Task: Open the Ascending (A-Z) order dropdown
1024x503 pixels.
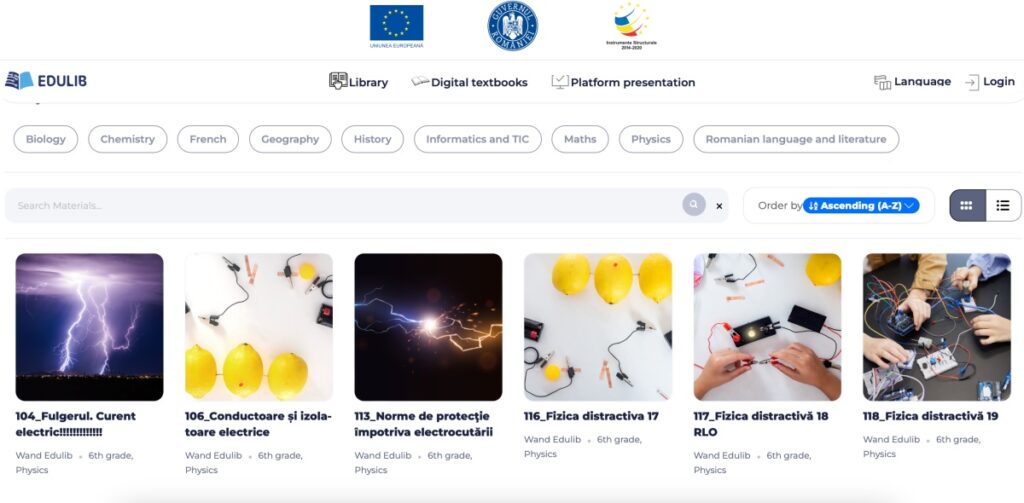Action: pyautogui.click(x=861, y=206)
